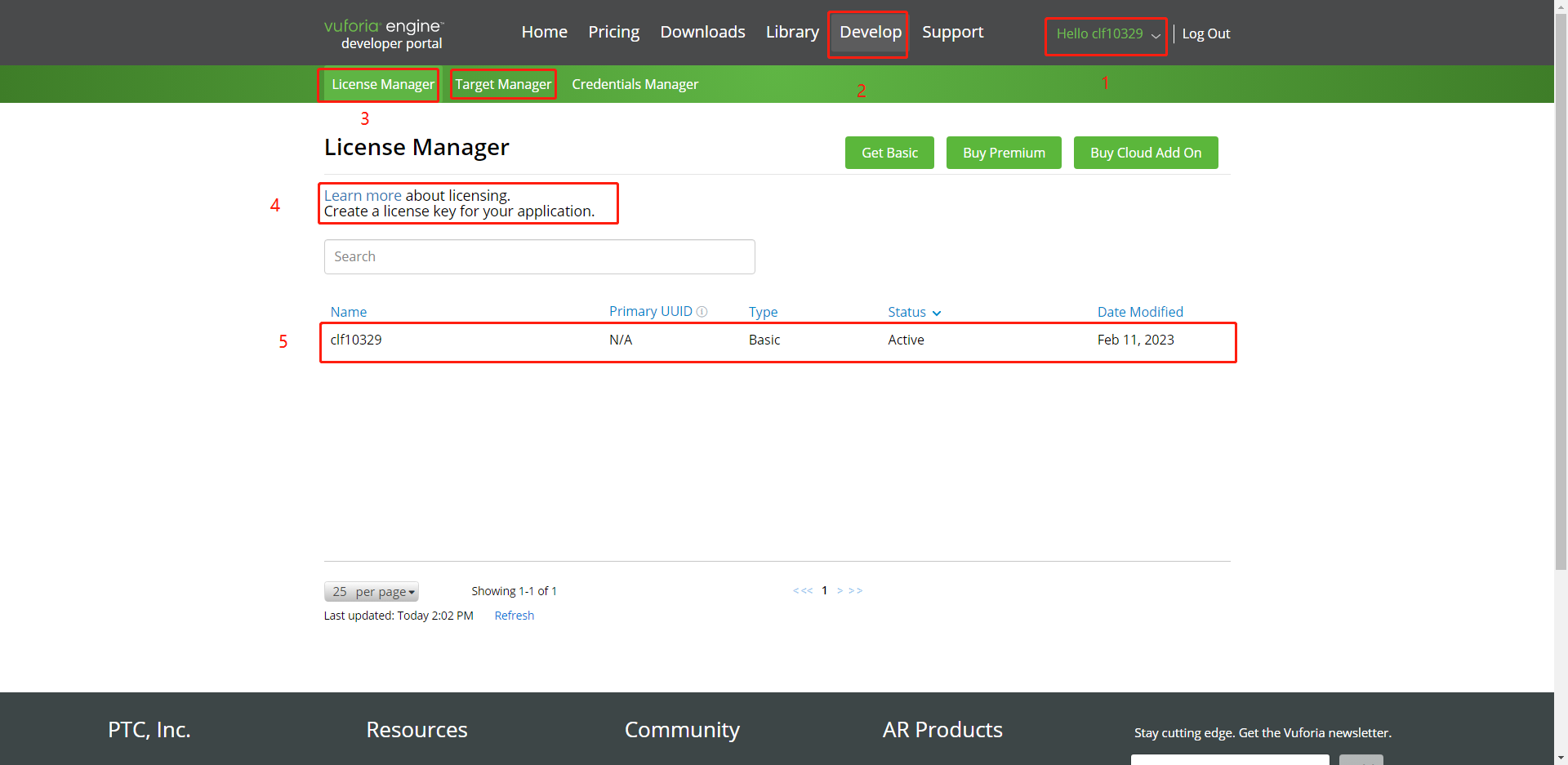Sort by Type column header
Viewport: 1568px width, 765px height.
pos(763,312)
